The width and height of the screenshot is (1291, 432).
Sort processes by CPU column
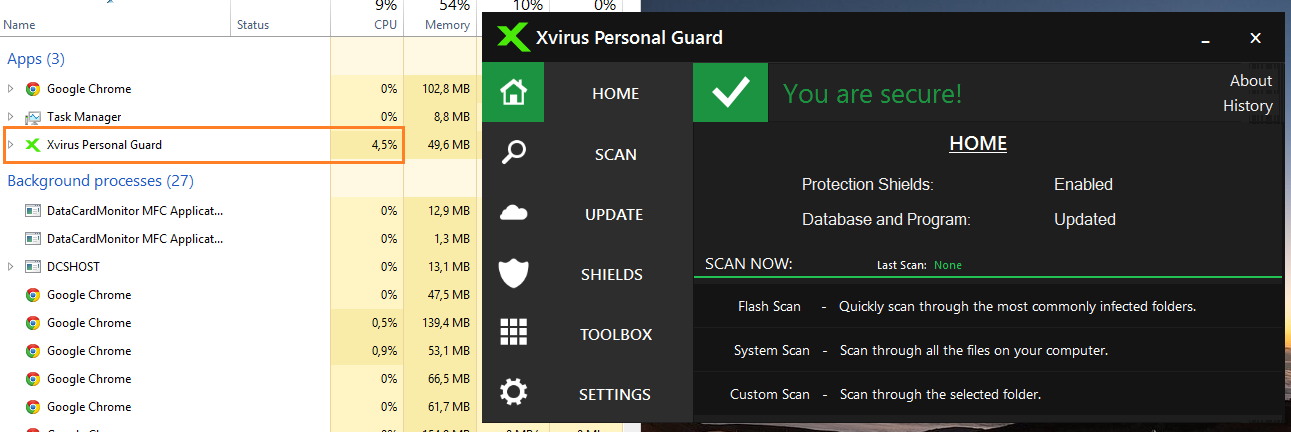(385, 25)
